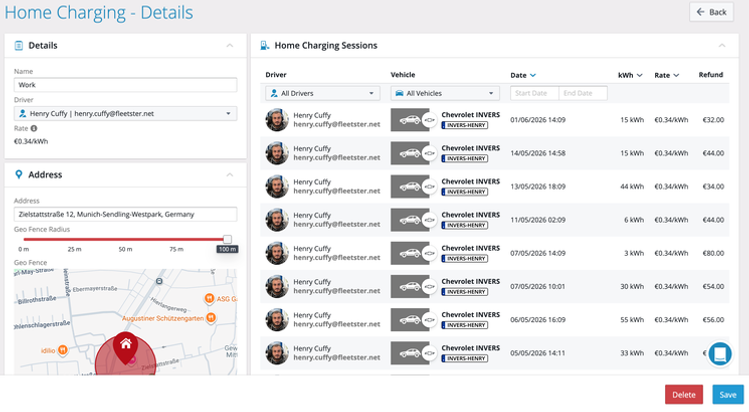Click INVERS-HENRY plate in 05/05/2026 14:11 row
The image size is (749, 412).
[x=465, y=358]
